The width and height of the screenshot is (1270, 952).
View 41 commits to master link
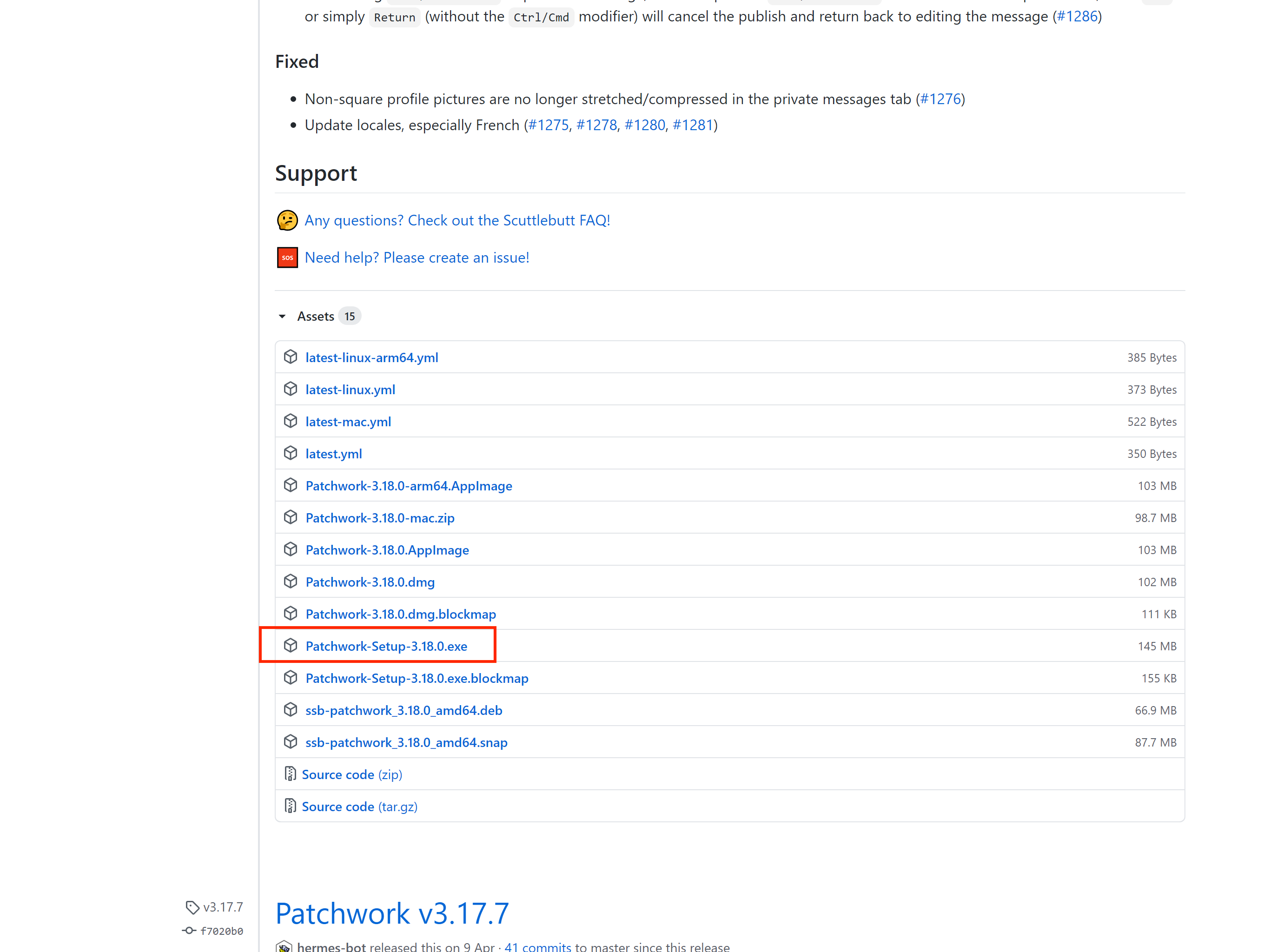[x=537, y=946]
